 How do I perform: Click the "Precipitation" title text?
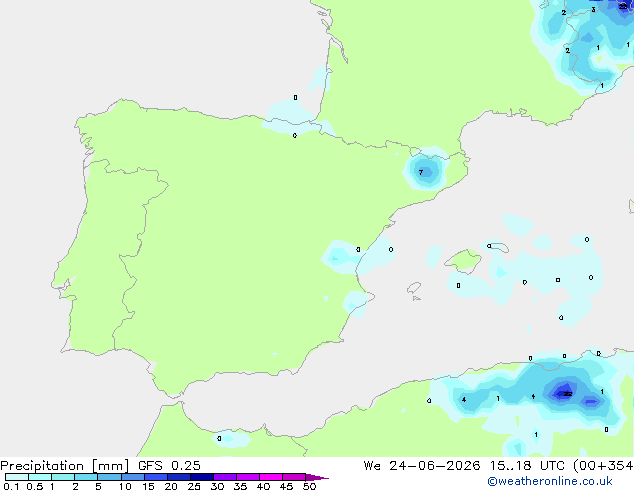tap(42, 466)
